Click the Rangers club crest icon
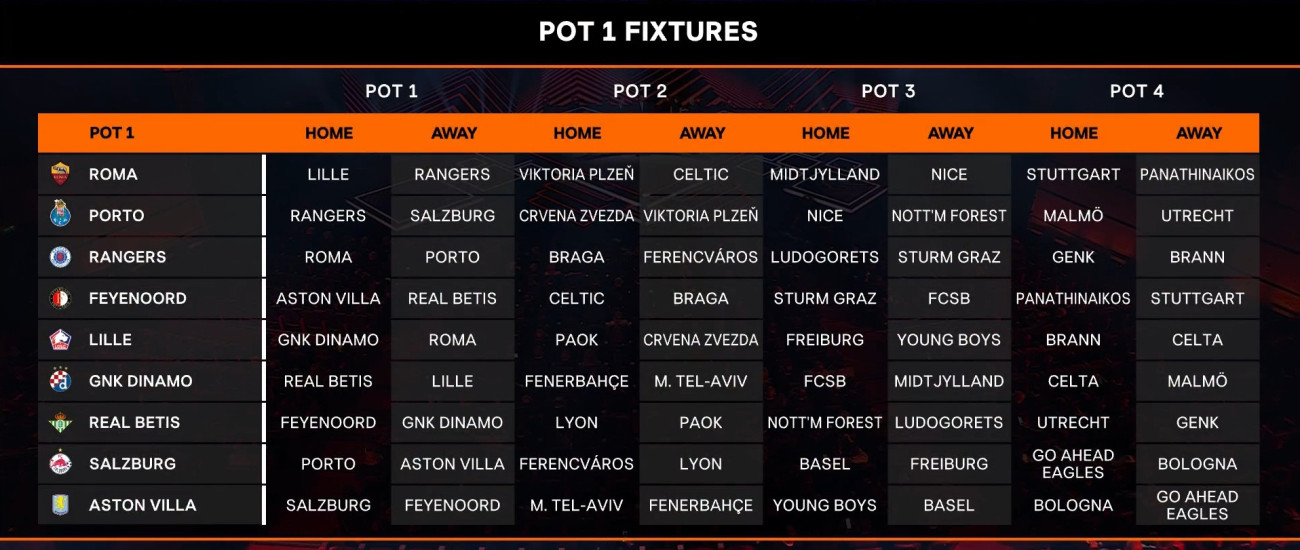This screenshot has width=1300, height=550. point(60,257)
